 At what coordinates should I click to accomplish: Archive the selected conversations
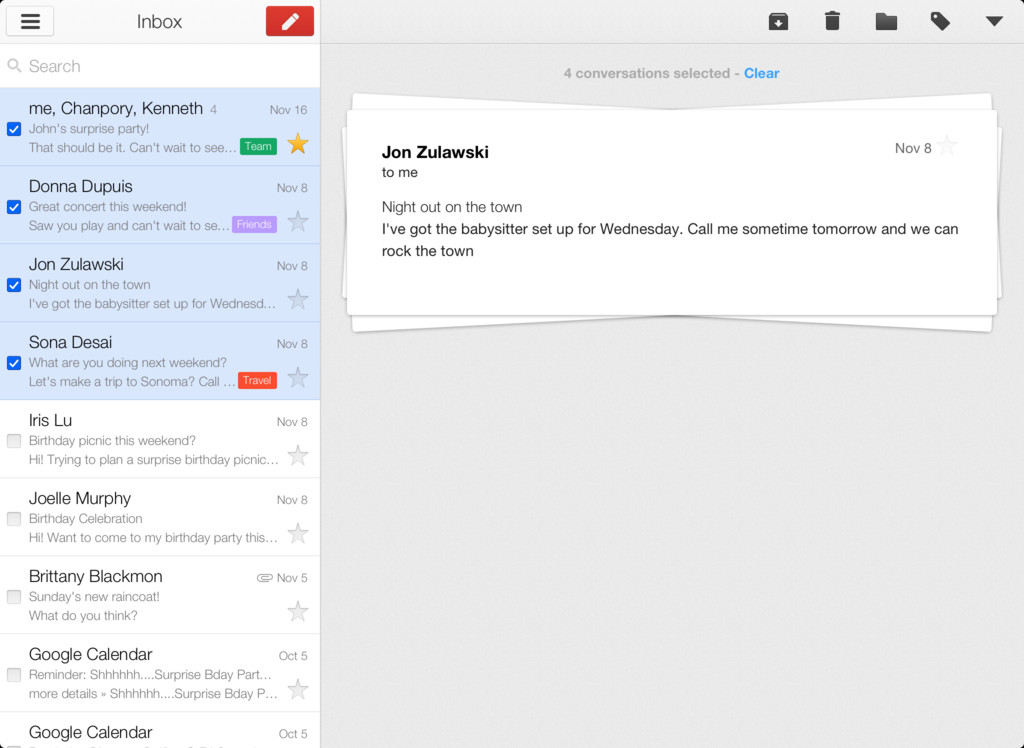778,22
